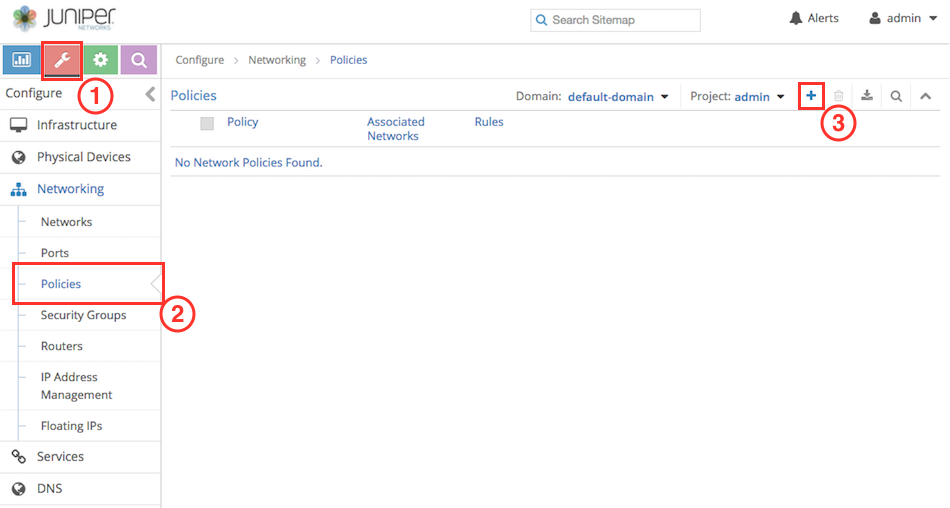Open the Query magnifier icon tab
This screenshot has width=950, height=508.
point(139,60)
